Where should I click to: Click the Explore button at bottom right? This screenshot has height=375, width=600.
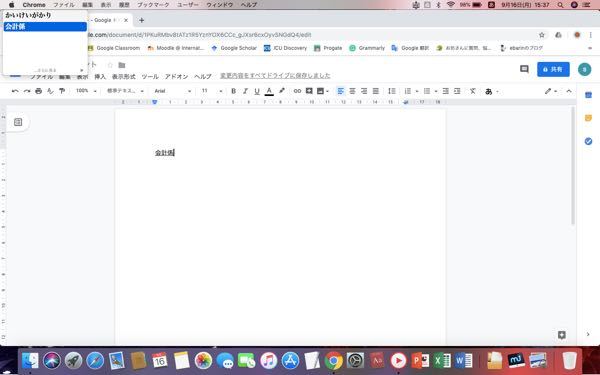pyautogui.click(x=561, y=335)
